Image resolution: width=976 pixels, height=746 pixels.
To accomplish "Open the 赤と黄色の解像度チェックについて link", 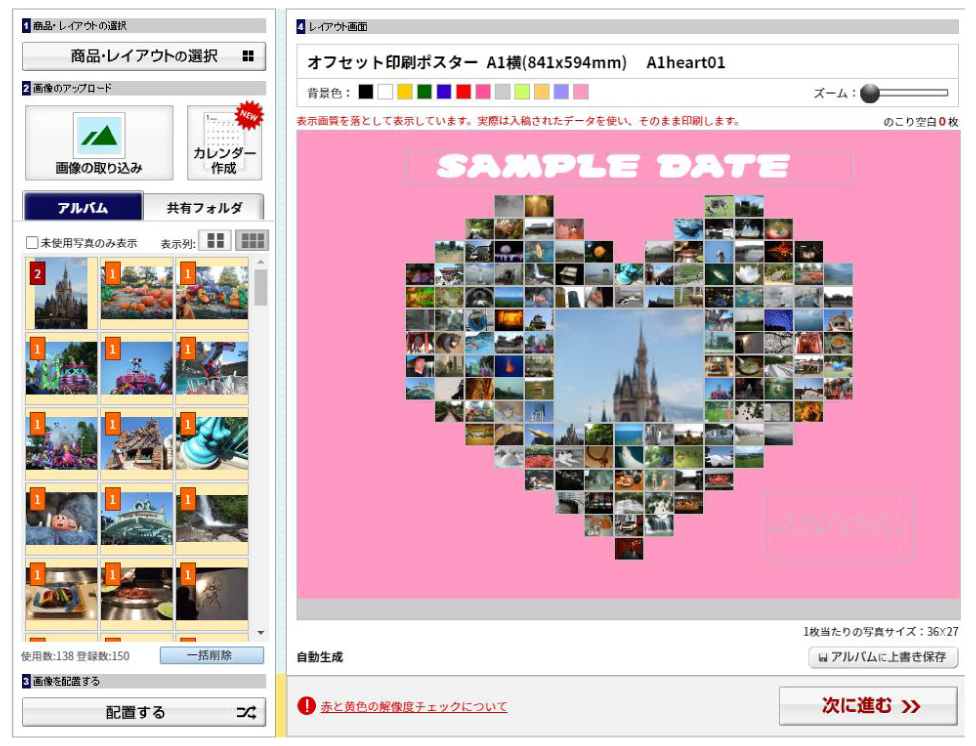I will click(x=414, y=706).
